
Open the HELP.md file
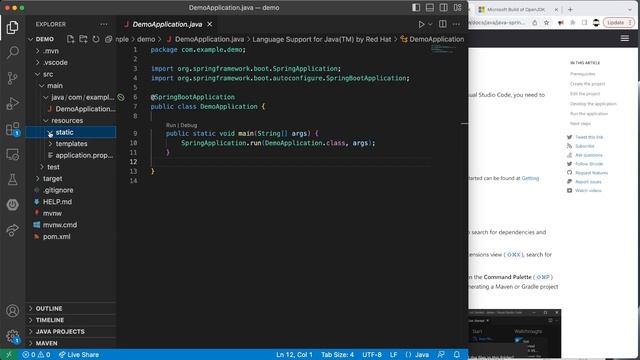click(x=71, y=202)
